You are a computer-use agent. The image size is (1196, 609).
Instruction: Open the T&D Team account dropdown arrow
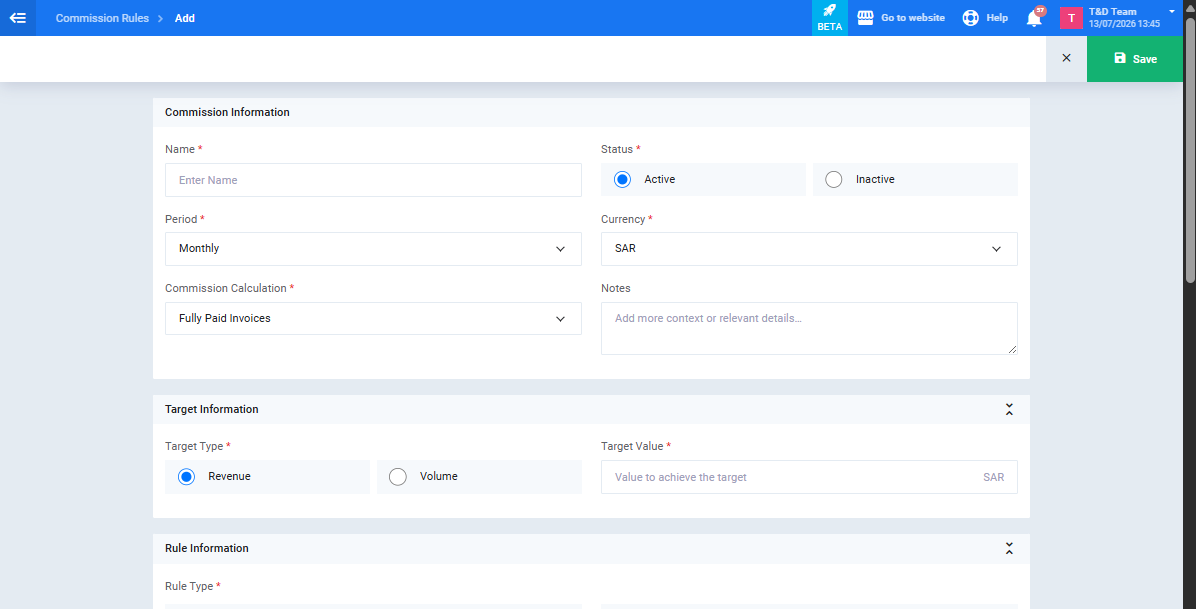pos(1172,11)
